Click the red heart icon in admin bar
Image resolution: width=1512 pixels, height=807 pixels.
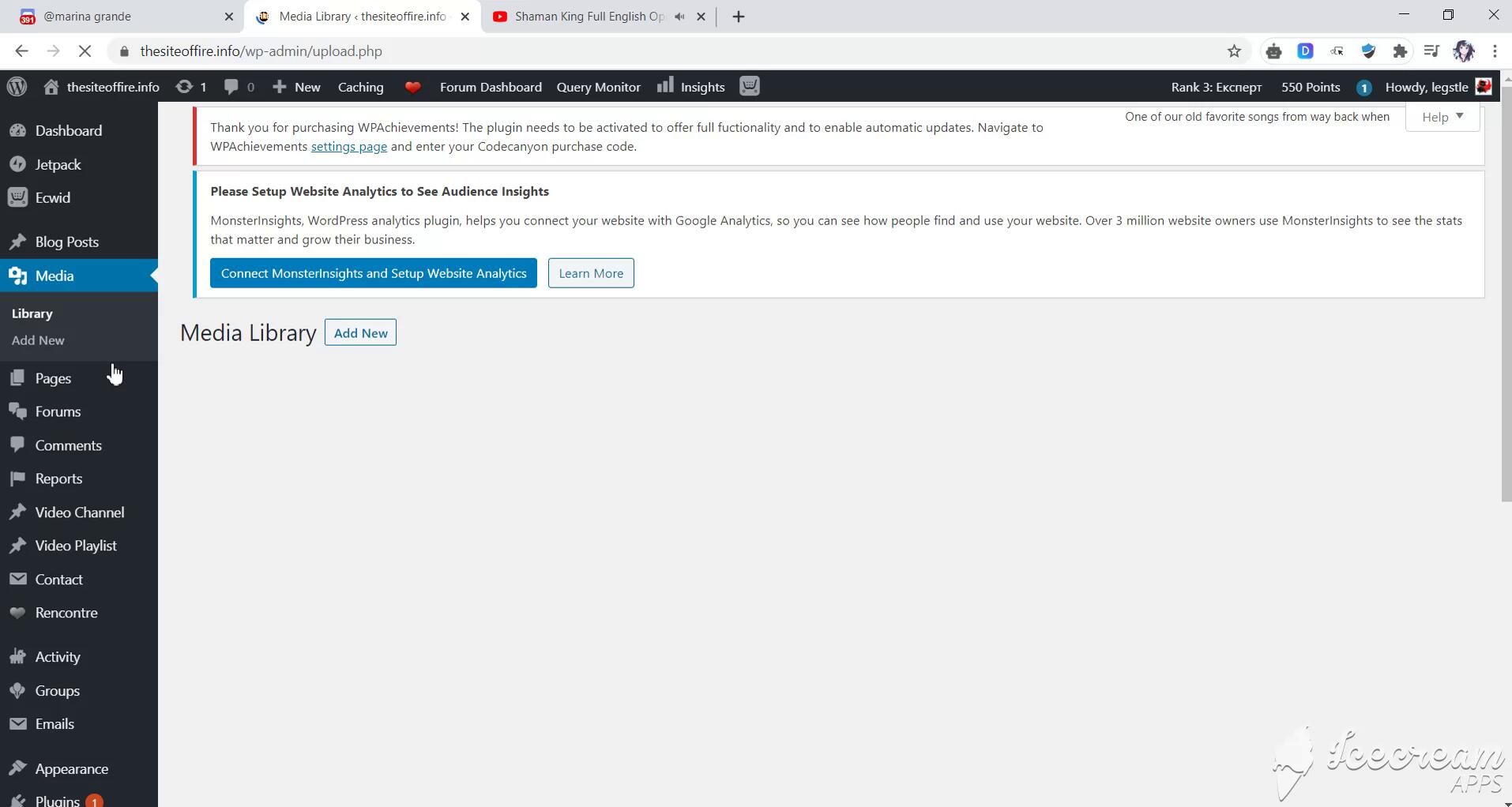point(412,88)
